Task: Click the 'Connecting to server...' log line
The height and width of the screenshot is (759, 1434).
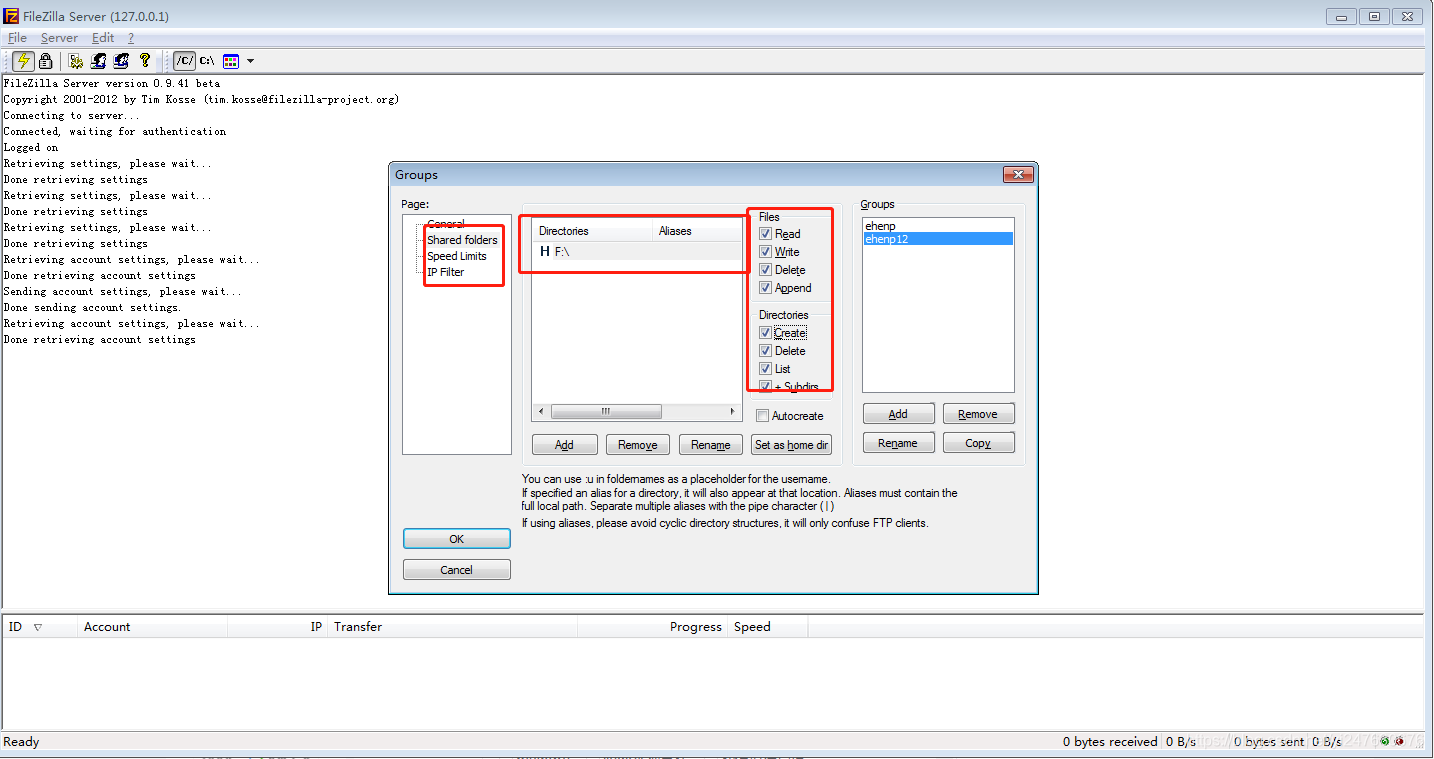Action: (72, 116)
